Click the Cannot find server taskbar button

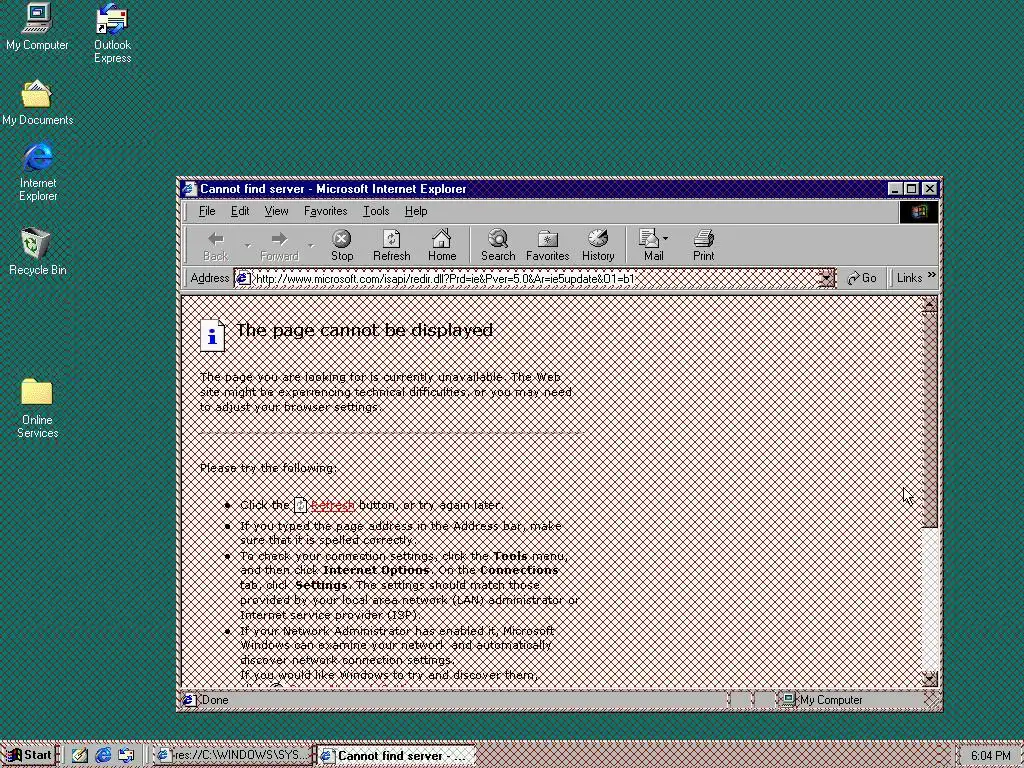tap(395, 756)
